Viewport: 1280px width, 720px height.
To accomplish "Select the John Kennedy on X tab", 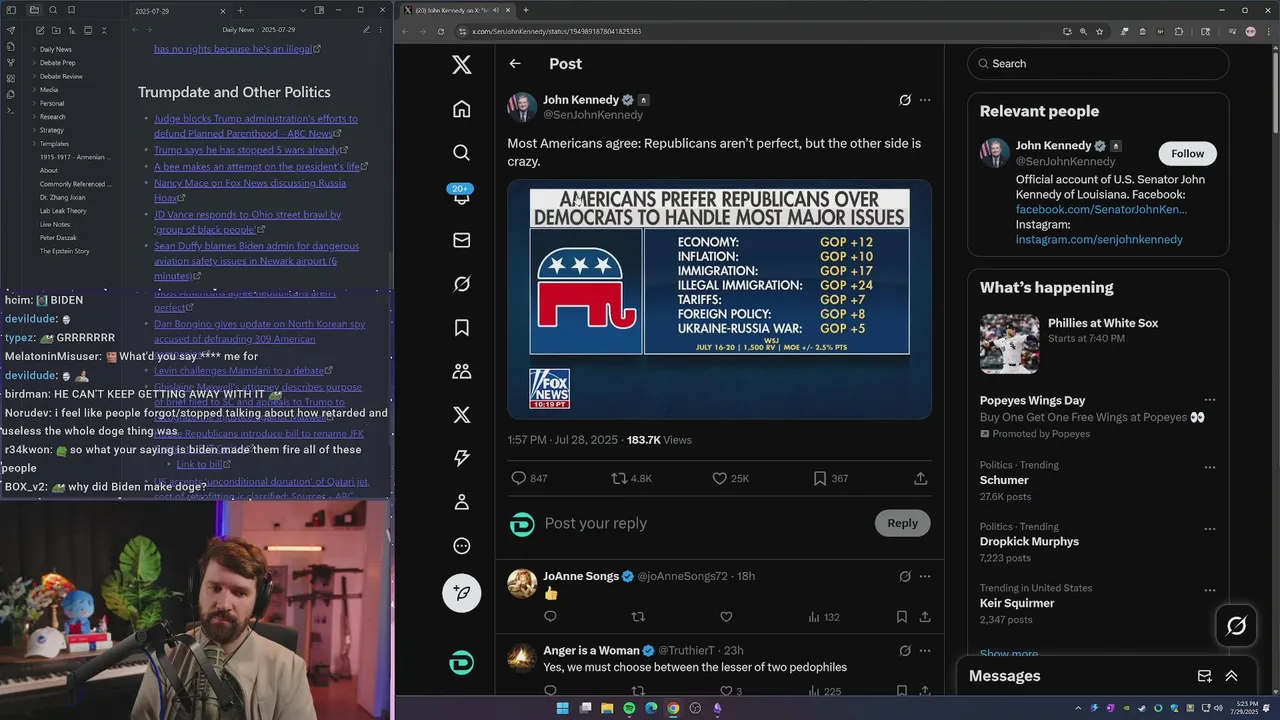I will tap(457, 10).
